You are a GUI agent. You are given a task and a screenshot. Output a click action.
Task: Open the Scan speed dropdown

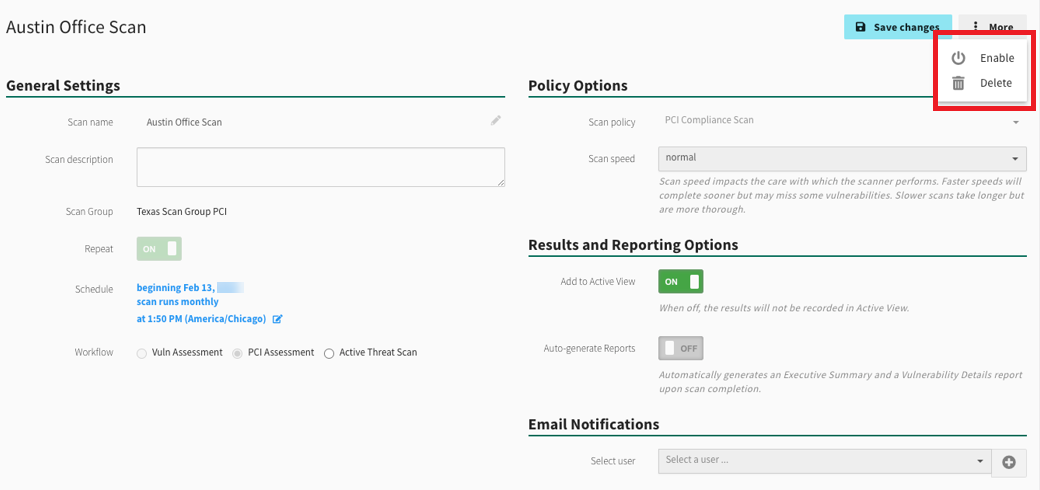pyautogui.click(x=842, y=158)
